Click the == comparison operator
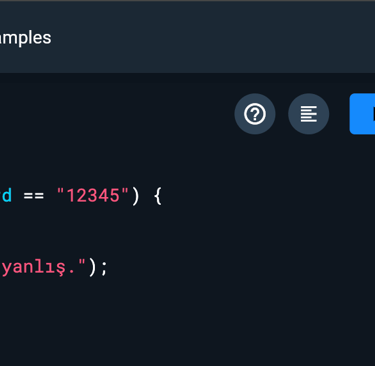Screen dimensions: 375x366 click(33, 196)
